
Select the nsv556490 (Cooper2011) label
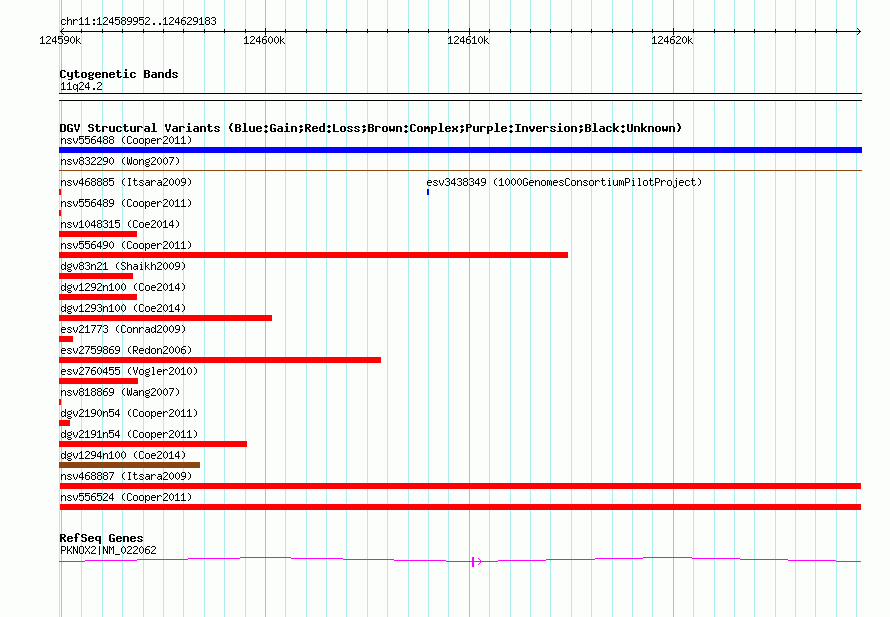click(x=126, y=245)
